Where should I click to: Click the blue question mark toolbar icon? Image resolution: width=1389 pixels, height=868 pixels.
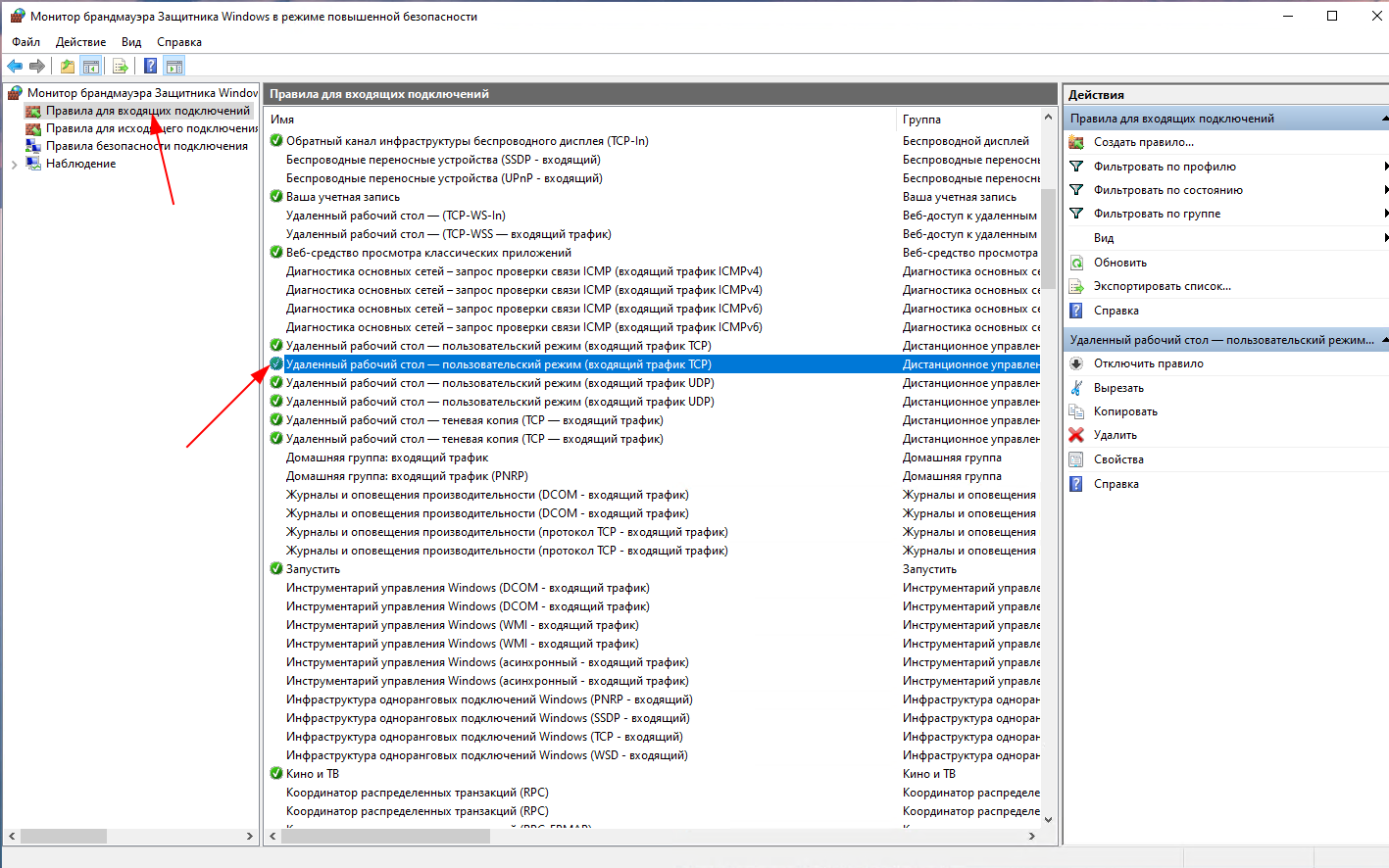pyautogui.click(x=150, y=67)
